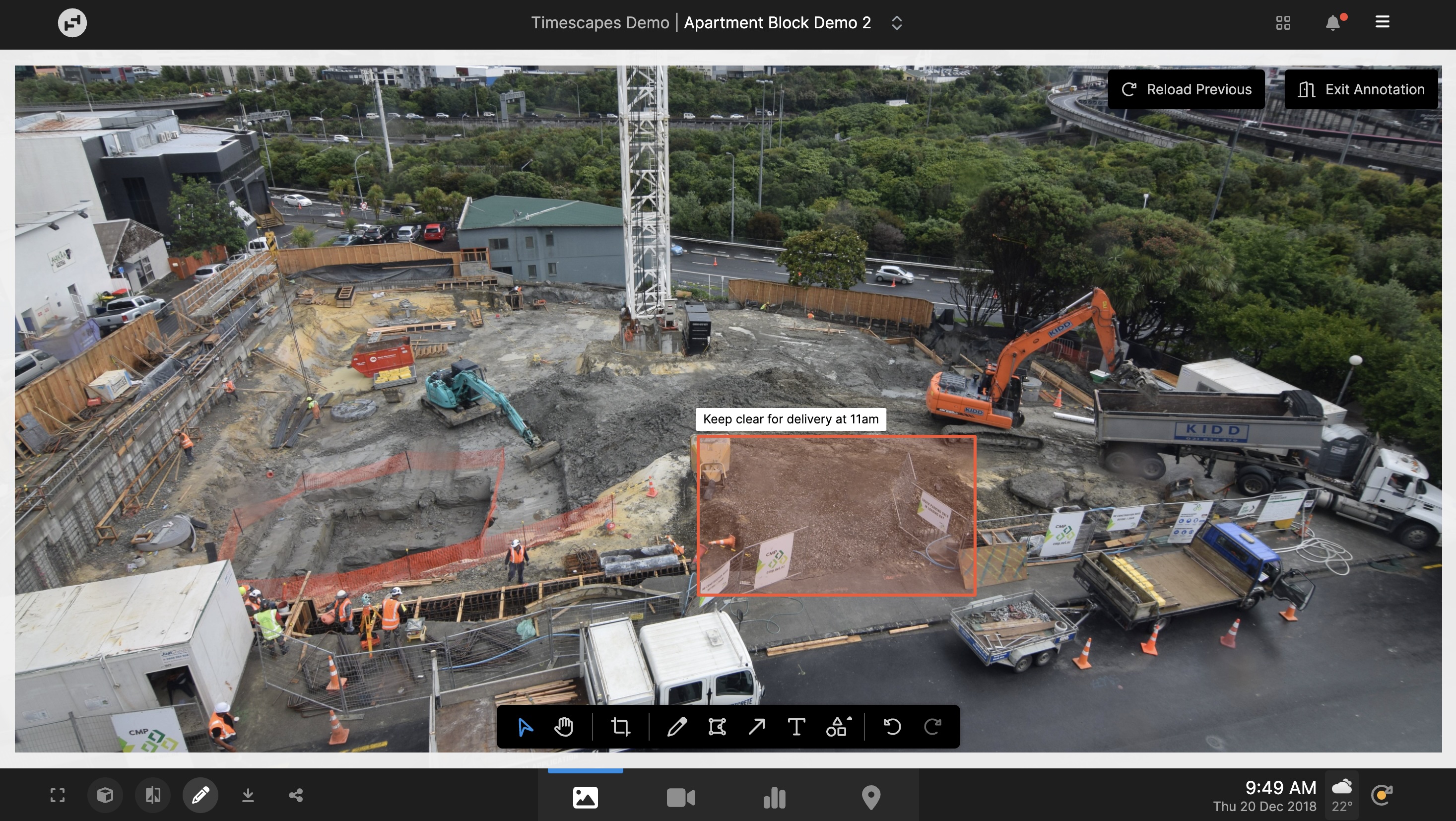Expand the Apartment Block Demo 2 project selector
The image size is (1456, 821).
896,23
